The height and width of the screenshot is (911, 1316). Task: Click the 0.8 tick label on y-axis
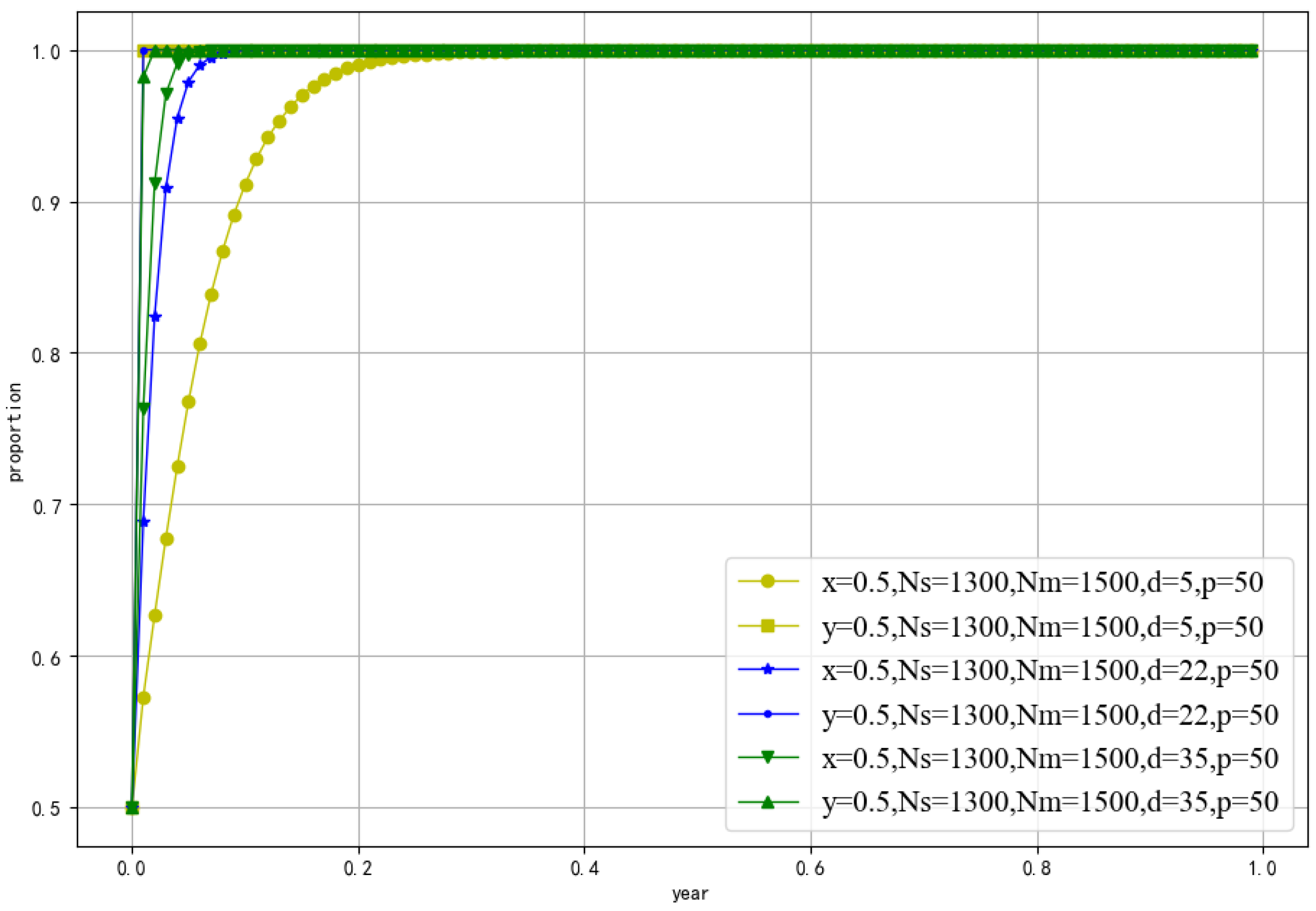click(x=45, y=355)
